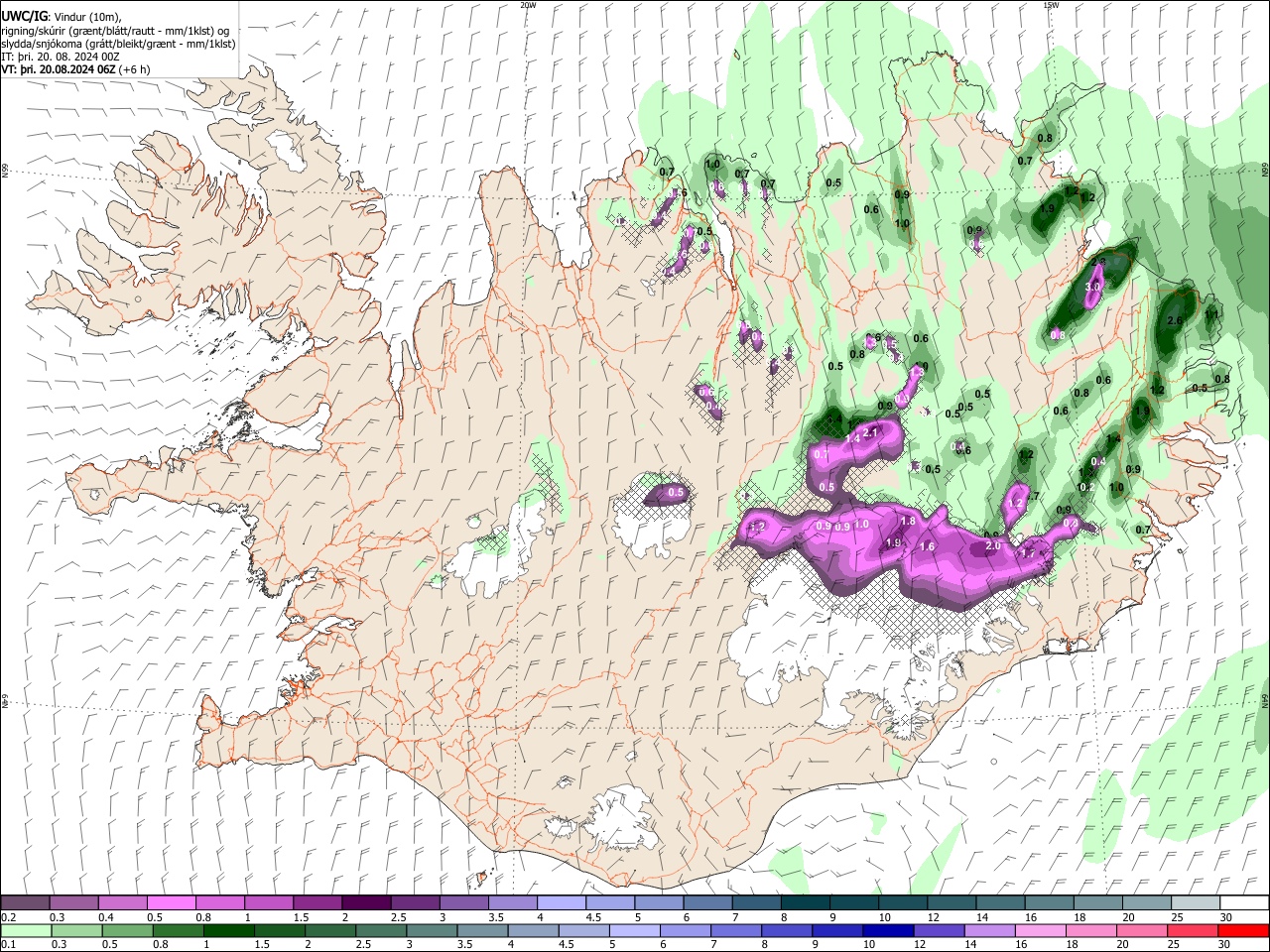This screenshot has width=1270, height=952.
Task: Click the 15W longitude label at the top
Action: (x=1050, y=5)
